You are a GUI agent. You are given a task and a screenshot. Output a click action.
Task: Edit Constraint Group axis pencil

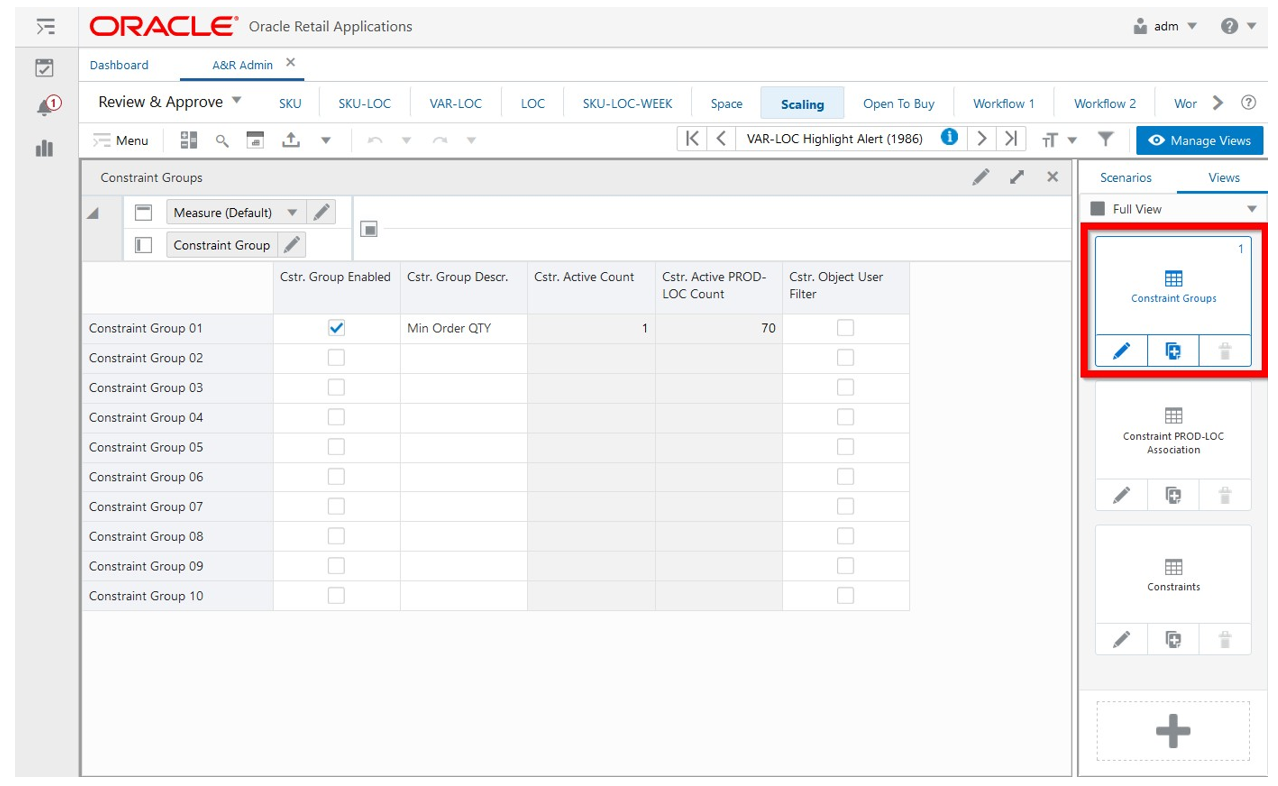291,244
